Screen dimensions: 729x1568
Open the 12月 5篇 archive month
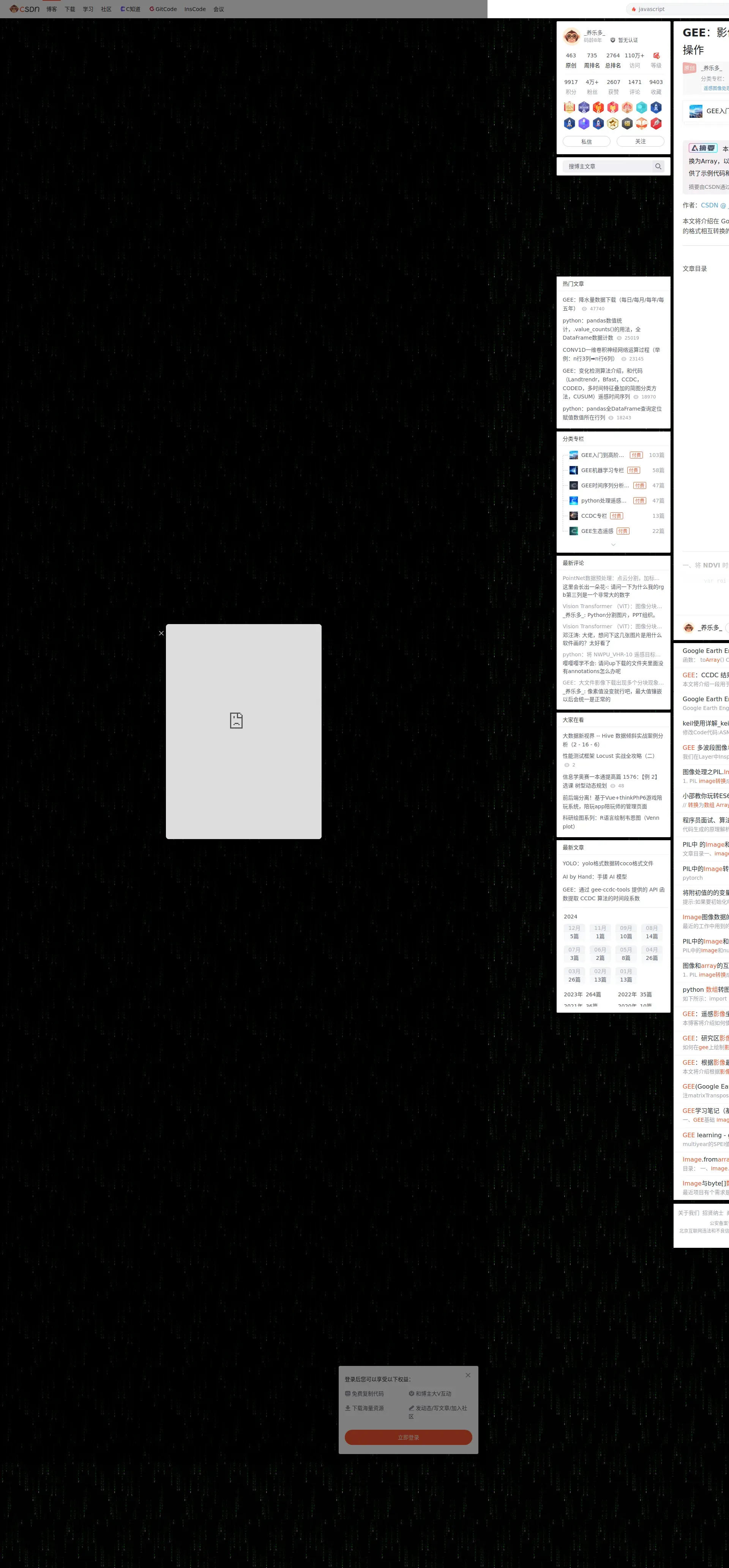(574, 932)
